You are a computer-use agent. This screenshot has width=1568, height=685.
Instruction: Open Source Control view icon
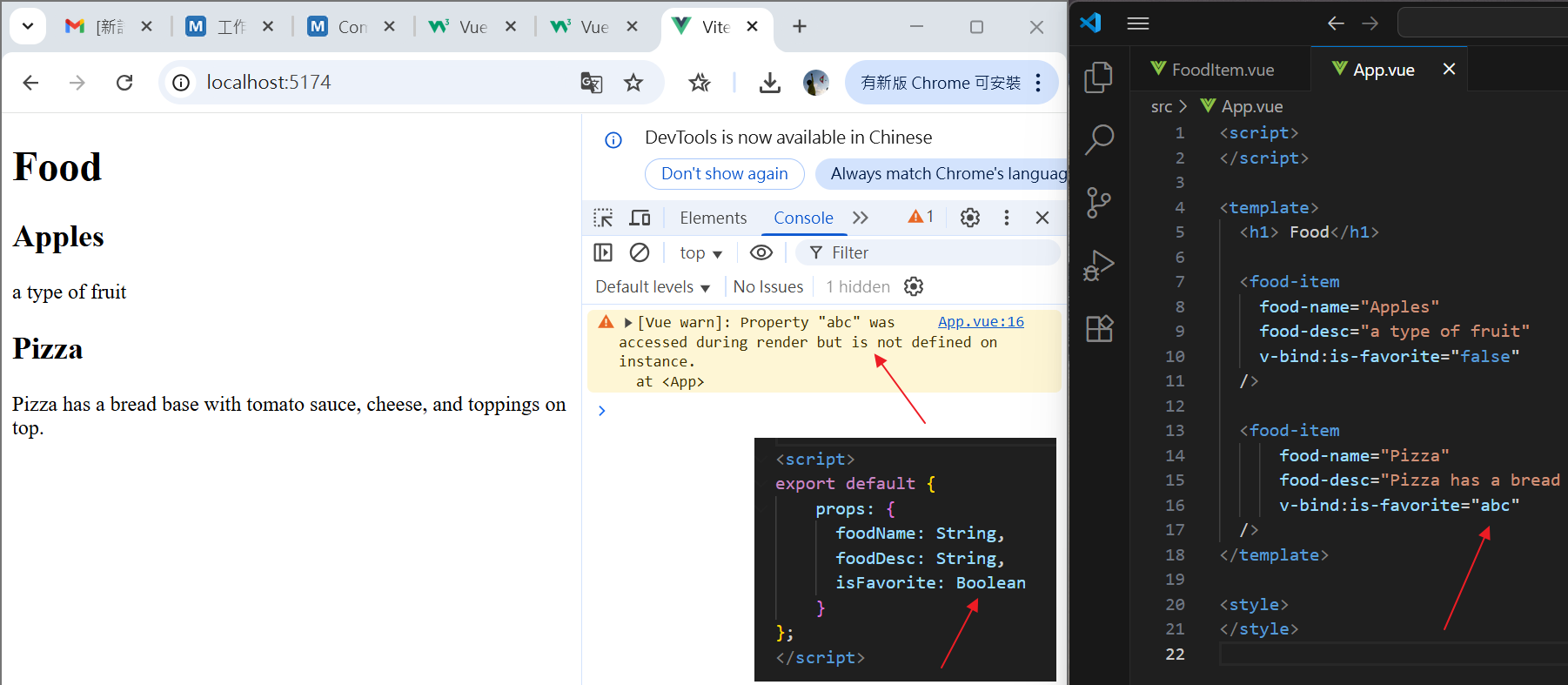1098,203
